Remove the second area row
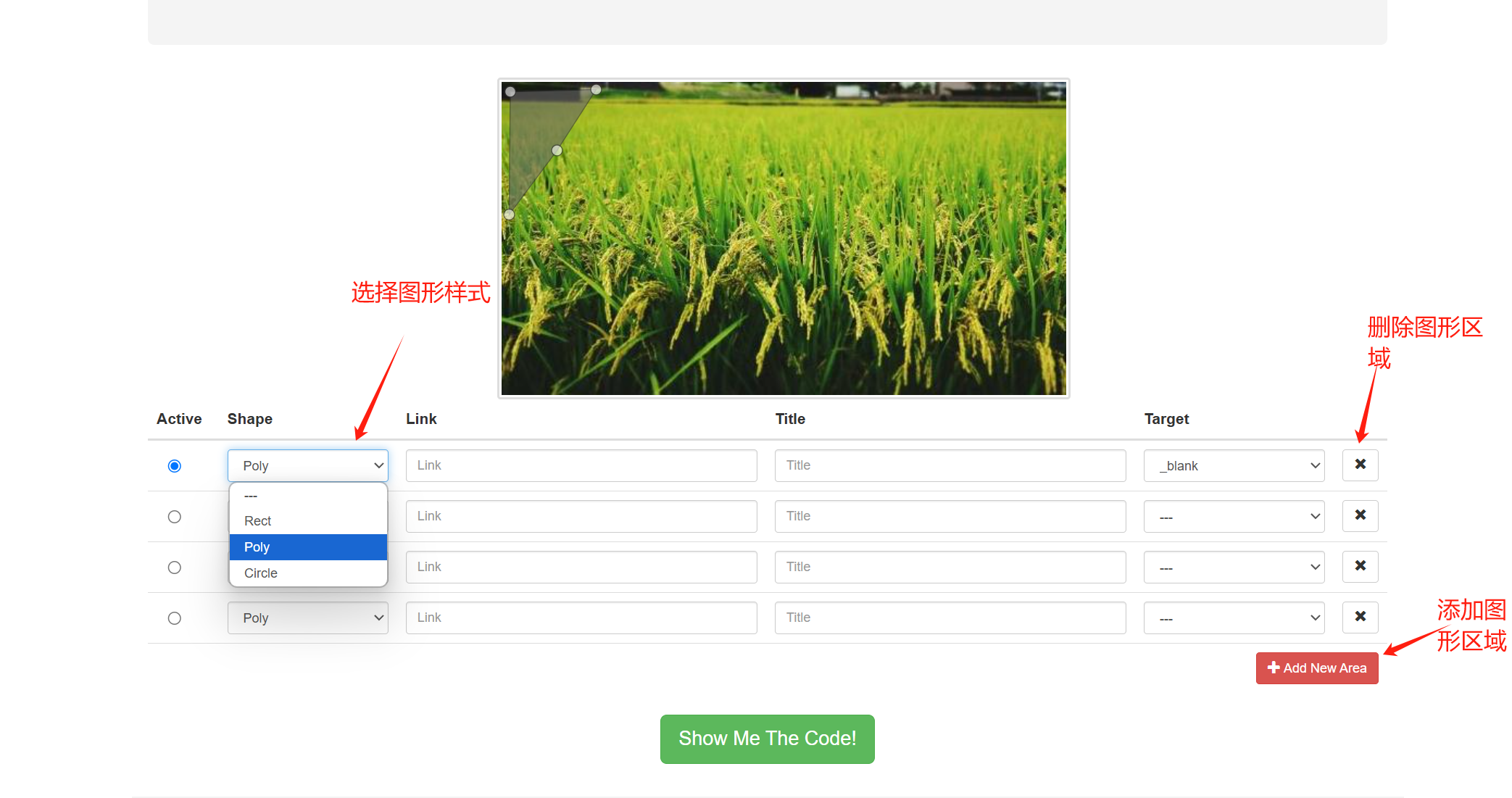The width and height of the screenshot is (1512, 798). 1360,515
